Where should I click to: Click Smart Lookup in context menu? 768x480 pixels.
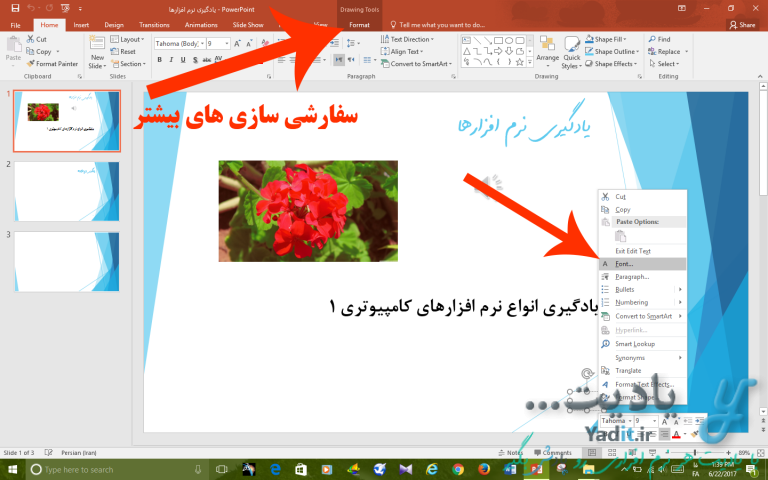tap(643, 344)
